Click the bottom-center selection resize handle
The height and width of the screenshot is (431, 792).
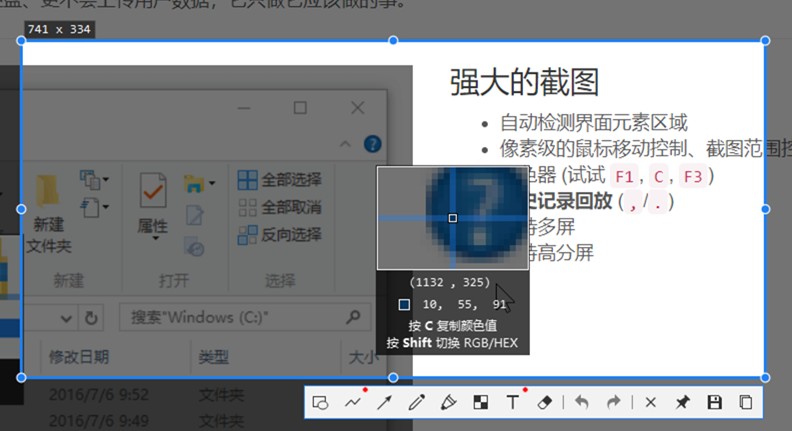click(x=393, y=377)
